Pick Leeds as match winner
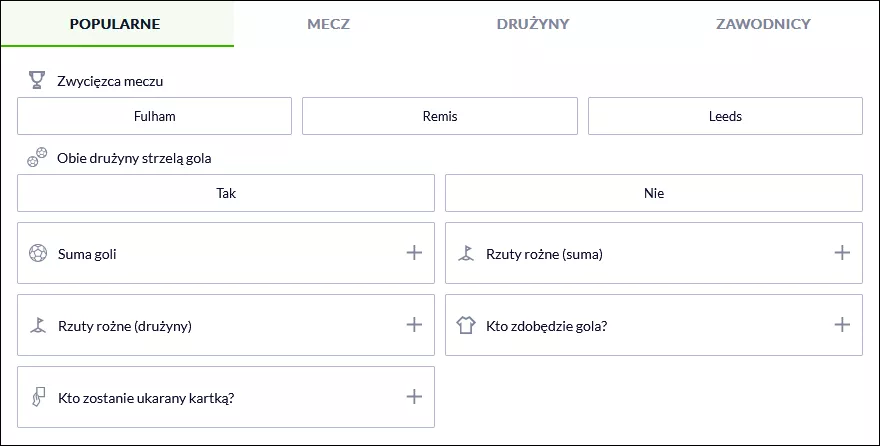The image size is (880, 446). pos(725,116)
